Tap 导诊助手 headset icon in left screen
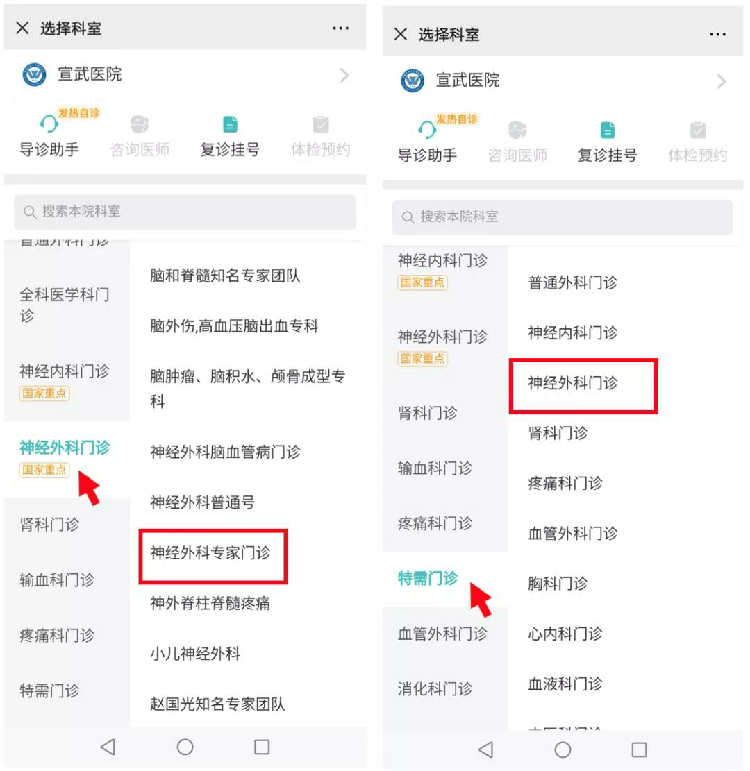The image size is (750, 771). point(49,123)
